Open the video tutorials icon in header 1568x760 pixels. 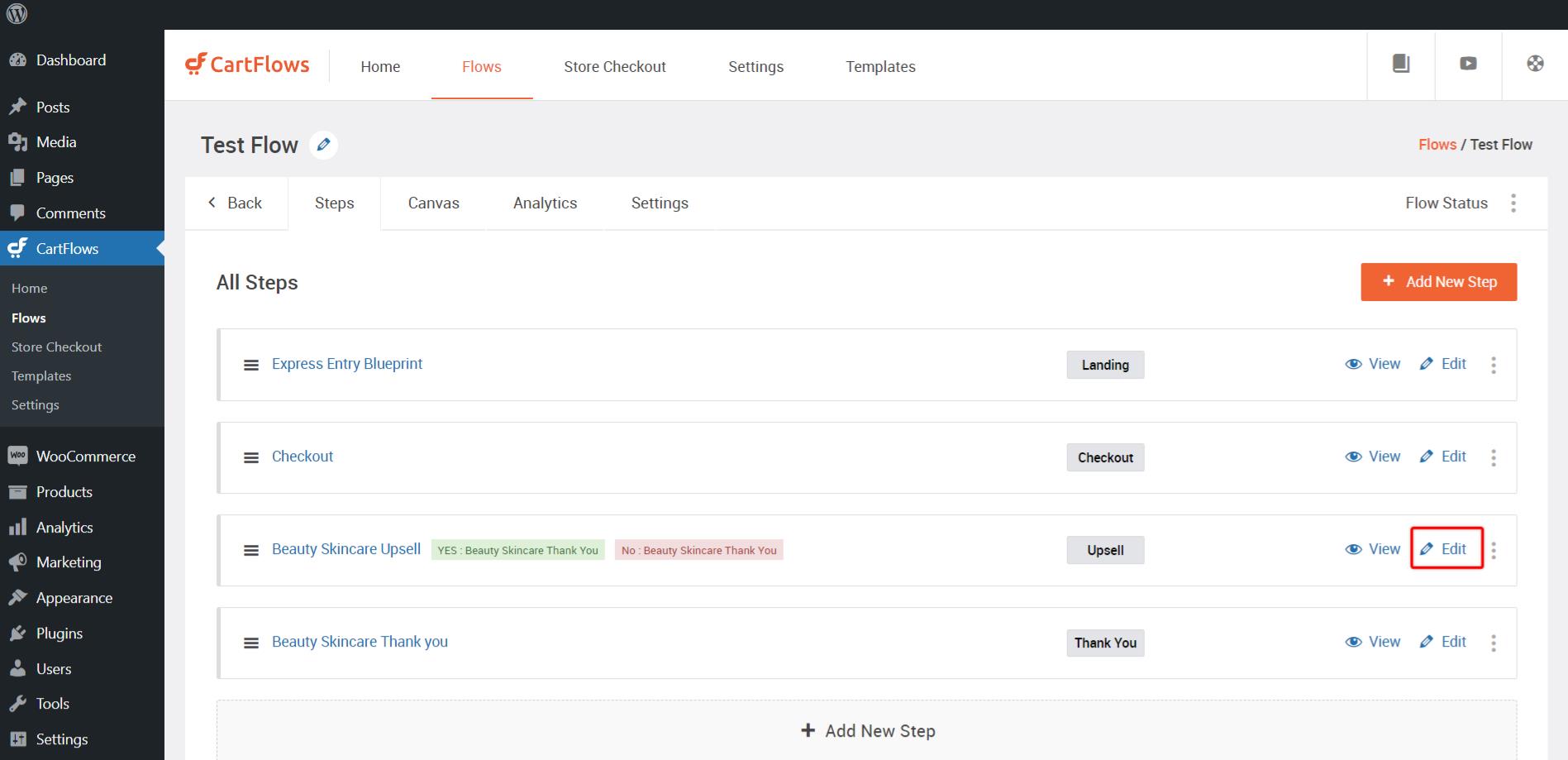point(1468,64)
